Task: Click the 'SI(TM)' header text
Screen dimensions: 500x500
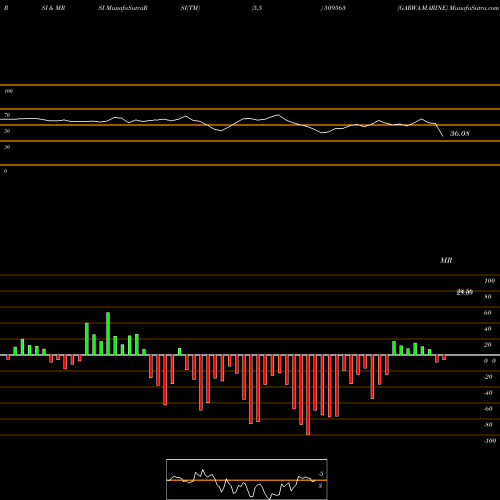Action: pos(190,8)
